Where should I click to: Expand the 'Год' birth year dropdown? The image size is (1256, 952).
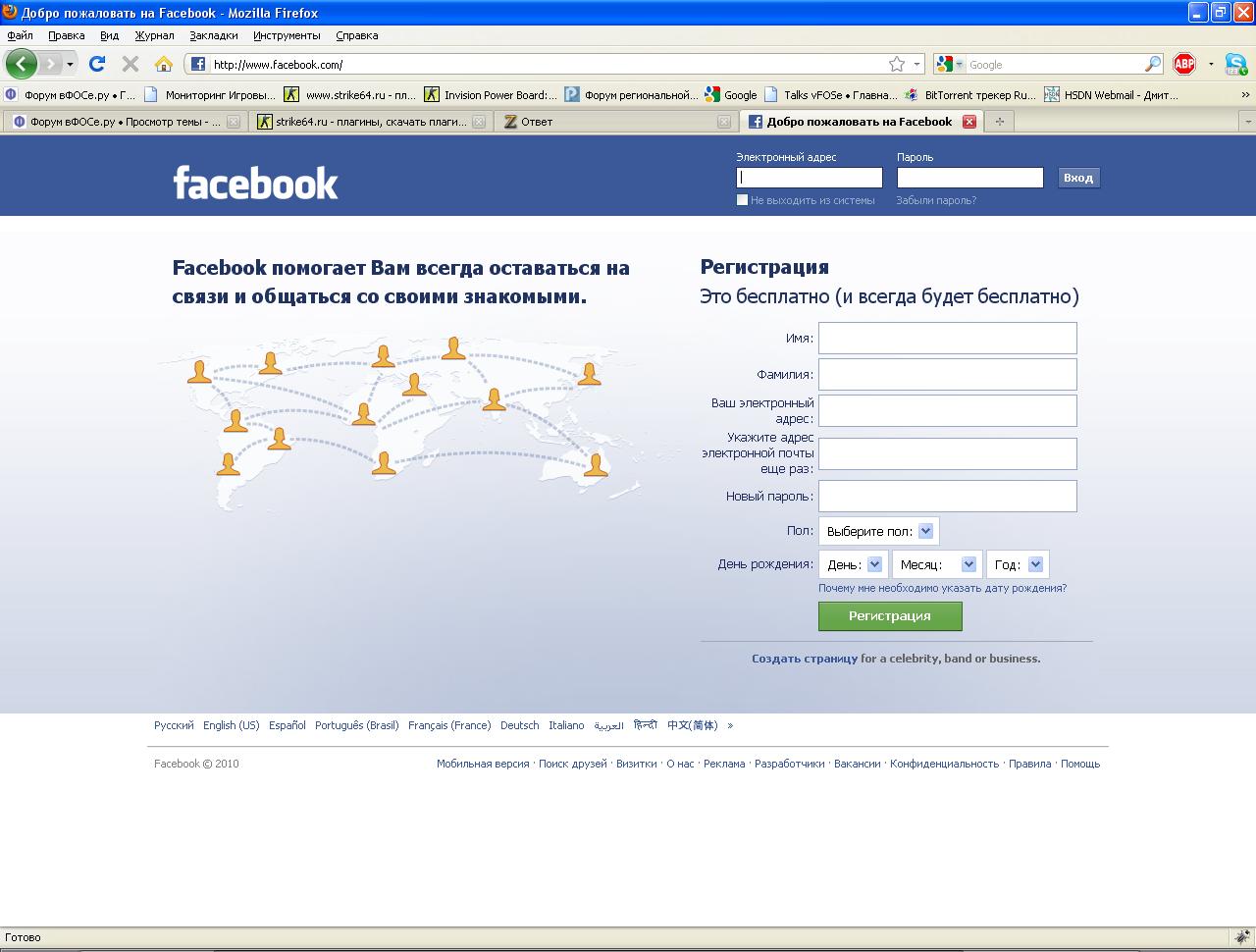[x=1018, y=564]
